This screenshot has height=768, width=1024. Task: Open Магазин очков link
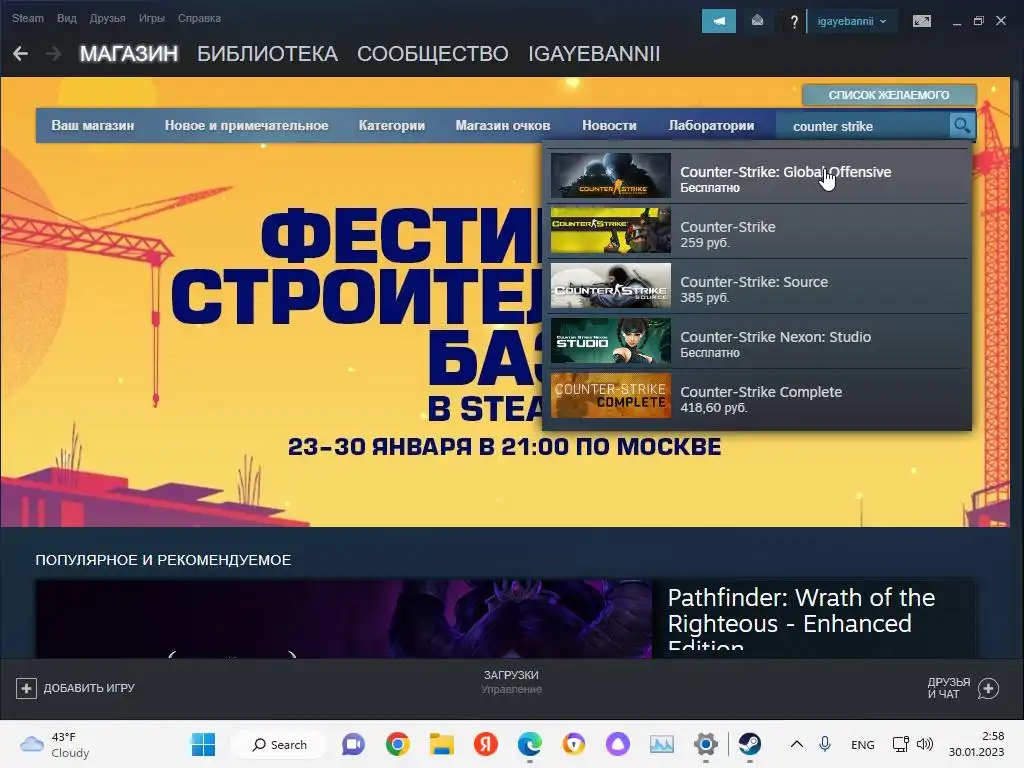pos(503,125)
